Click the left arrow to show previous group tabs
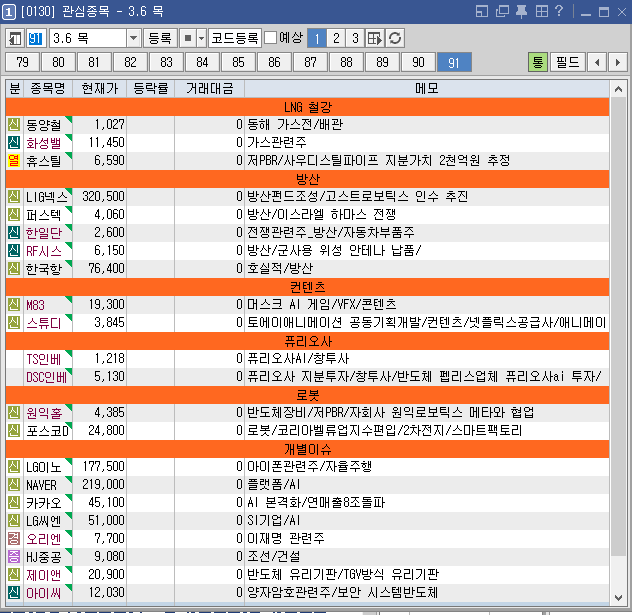 click(x=597, y=62)
